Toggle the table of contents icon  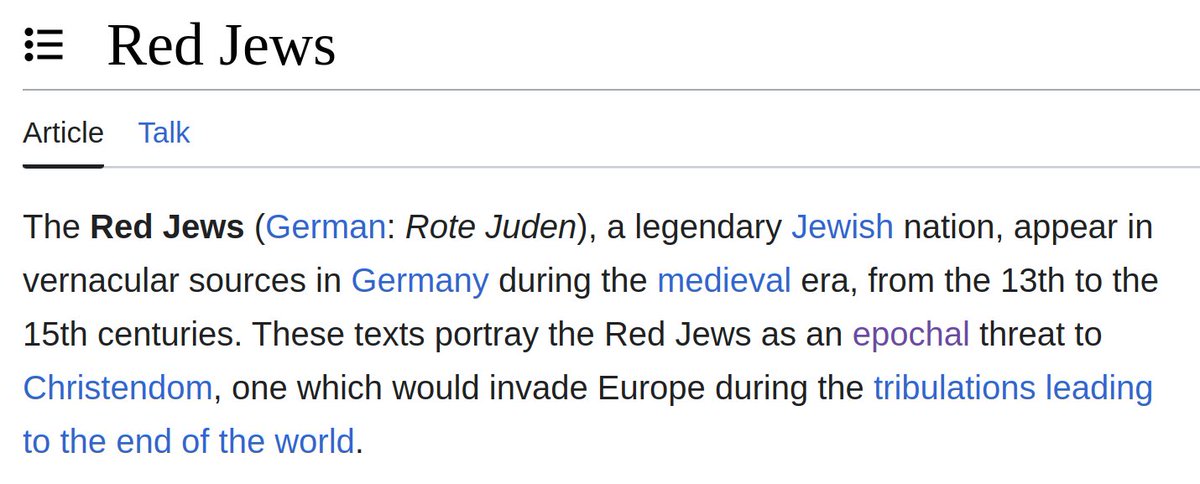[x=44, y=47]
